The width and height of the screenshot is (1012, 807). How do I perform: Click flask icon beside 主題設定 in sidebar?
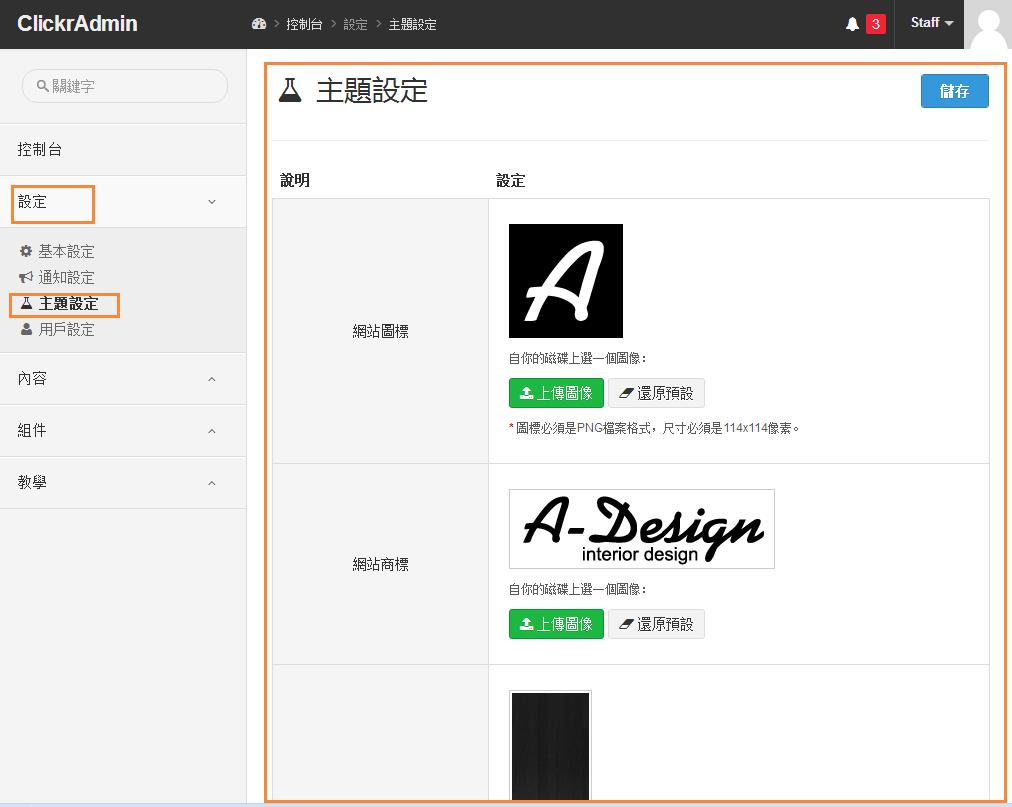(x=26, y=303)
